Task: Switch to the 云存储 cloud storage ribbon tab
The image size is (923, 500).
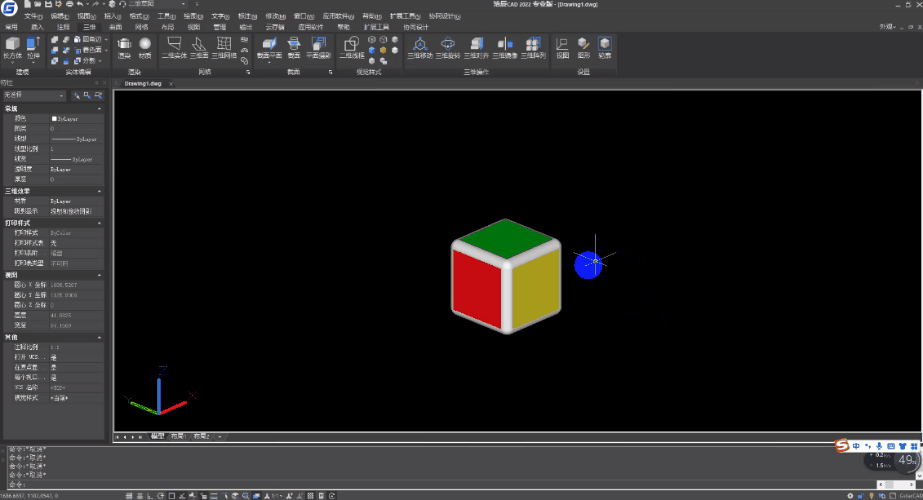Action: coord(274,27)
